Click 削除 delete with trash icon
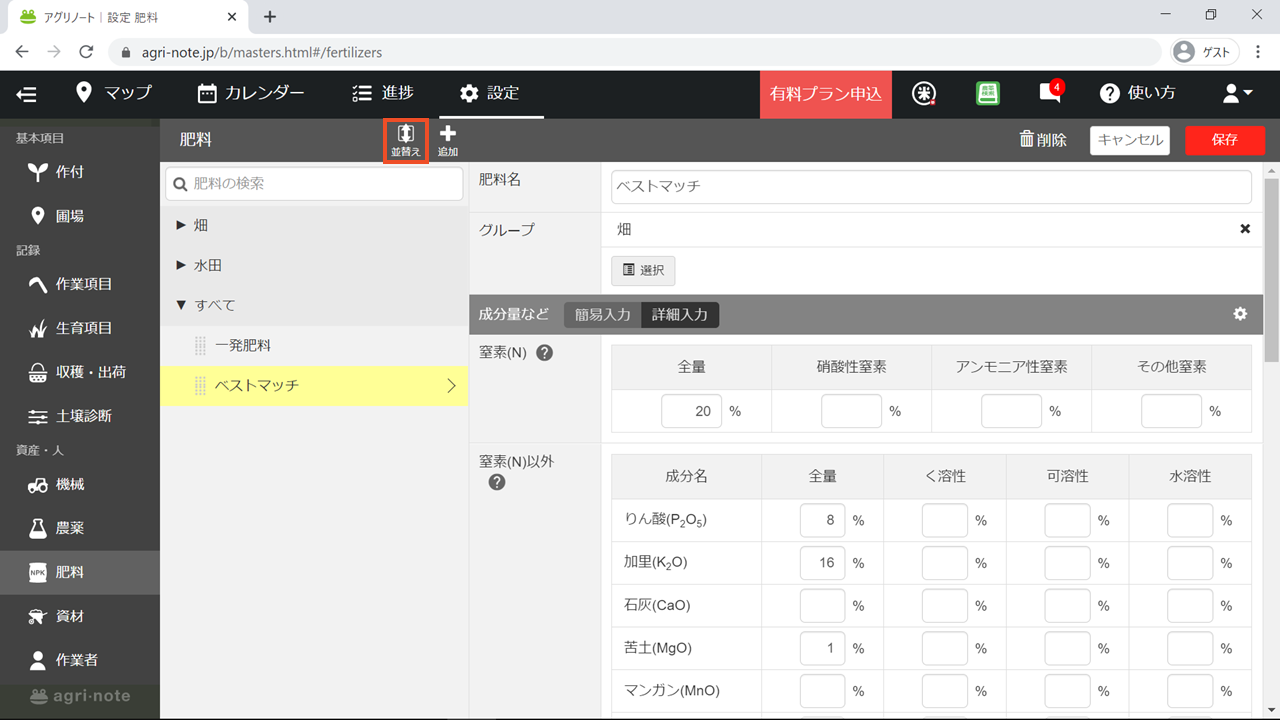 1043,140
